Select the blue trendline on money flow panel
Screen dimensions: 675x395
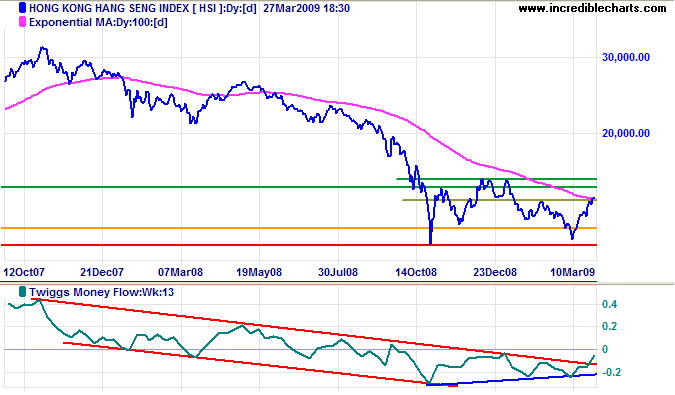511,380
